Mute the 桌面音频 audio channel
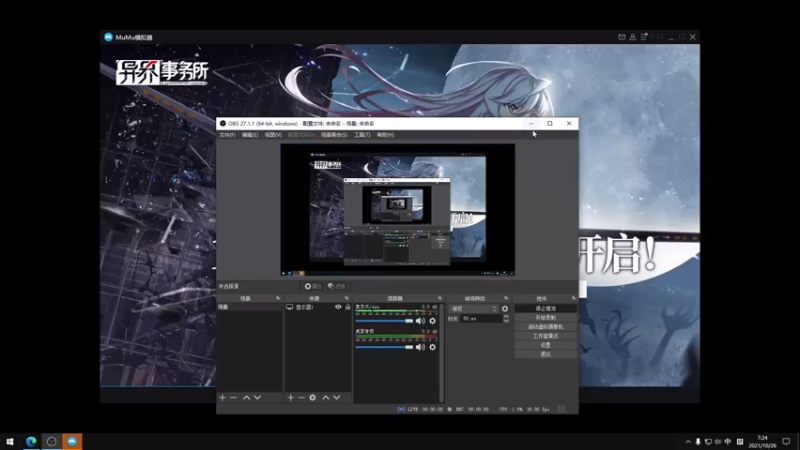This screenshot has height=450, width=800. pos(420,347)
